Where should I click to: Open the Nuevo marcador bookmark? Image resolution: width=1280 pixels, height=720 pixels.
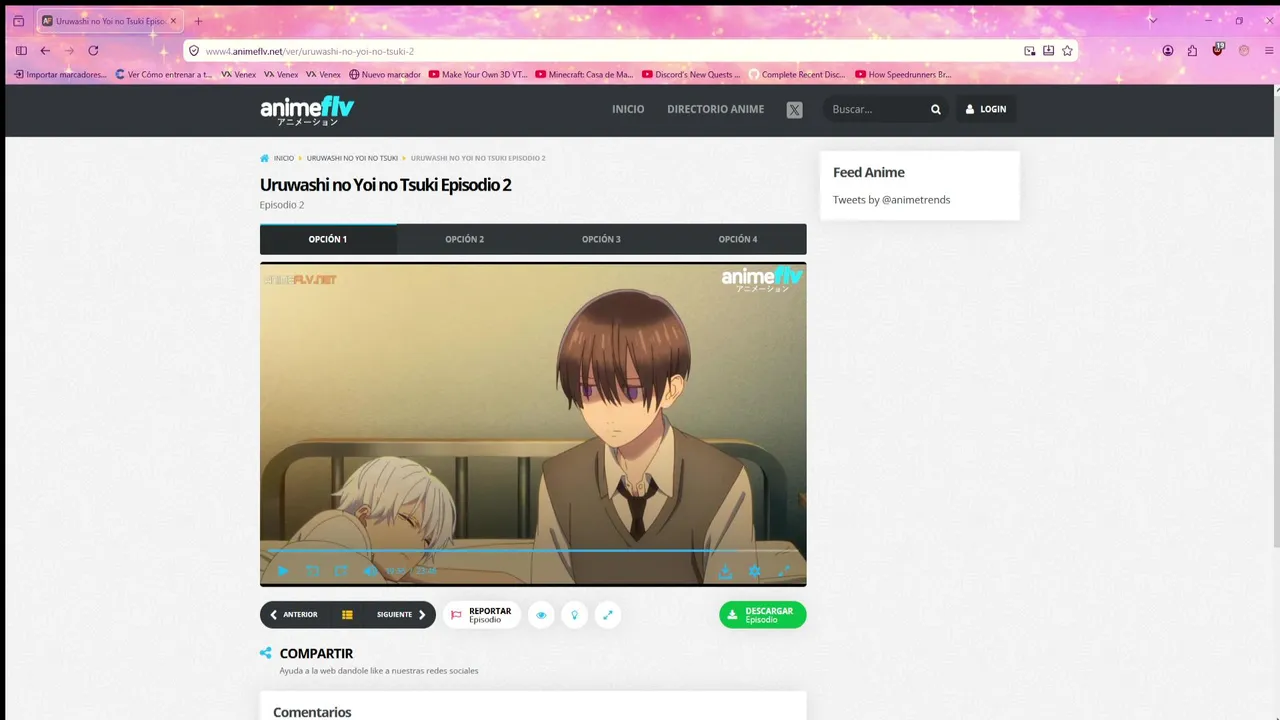click(x=385, y=75)
